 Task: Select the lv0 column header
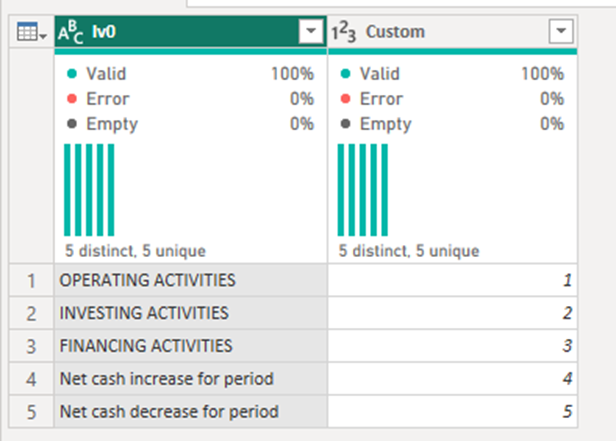(x=180, y=33)
